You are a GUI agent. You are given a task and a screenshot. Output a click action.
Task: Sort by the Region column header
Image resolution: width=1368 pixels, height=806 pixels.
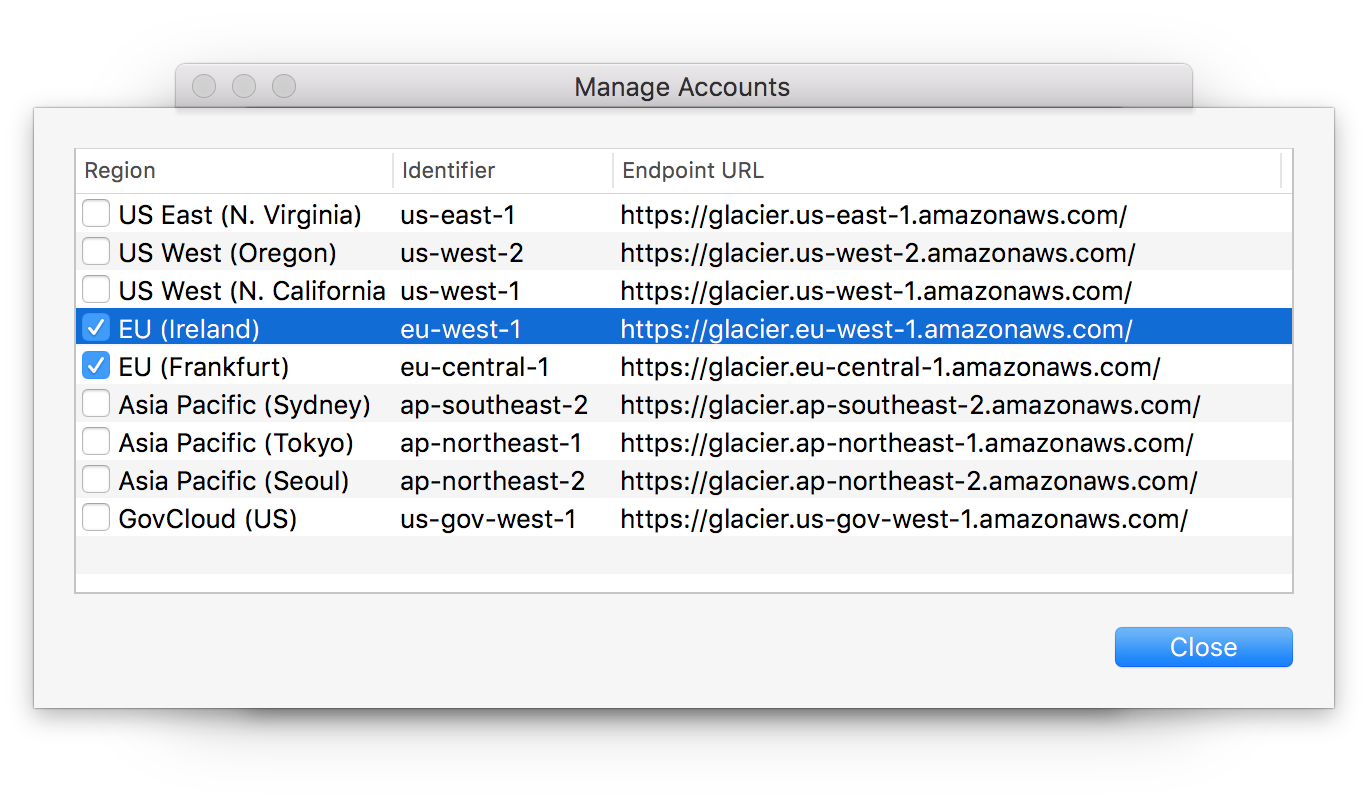[234, 171]
